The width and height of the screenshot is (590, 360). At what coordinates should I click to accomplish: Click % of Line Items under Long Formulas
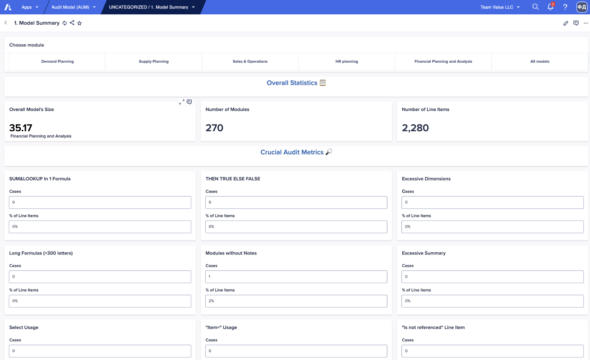[100, 301]
